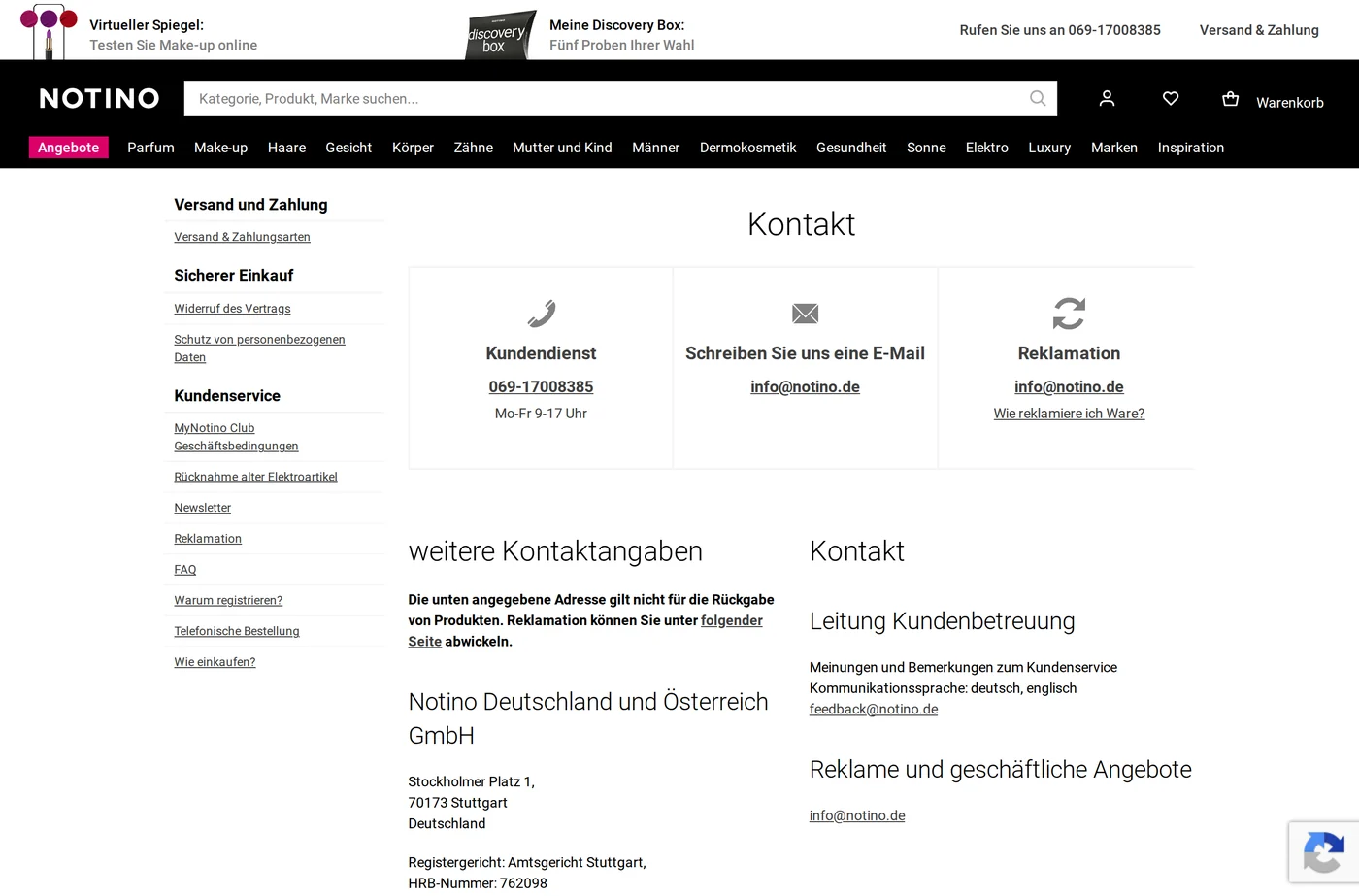Click the Warenkorb label
Image resolution: width=1359 pixels, height=896 pixels.
[x=1289, y=102]
